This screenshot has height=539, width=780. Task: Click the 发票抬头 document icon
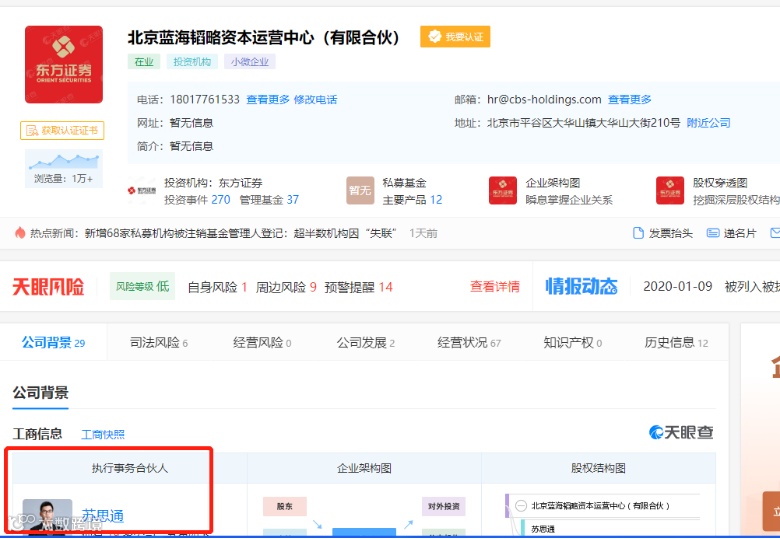click(638, 233)
